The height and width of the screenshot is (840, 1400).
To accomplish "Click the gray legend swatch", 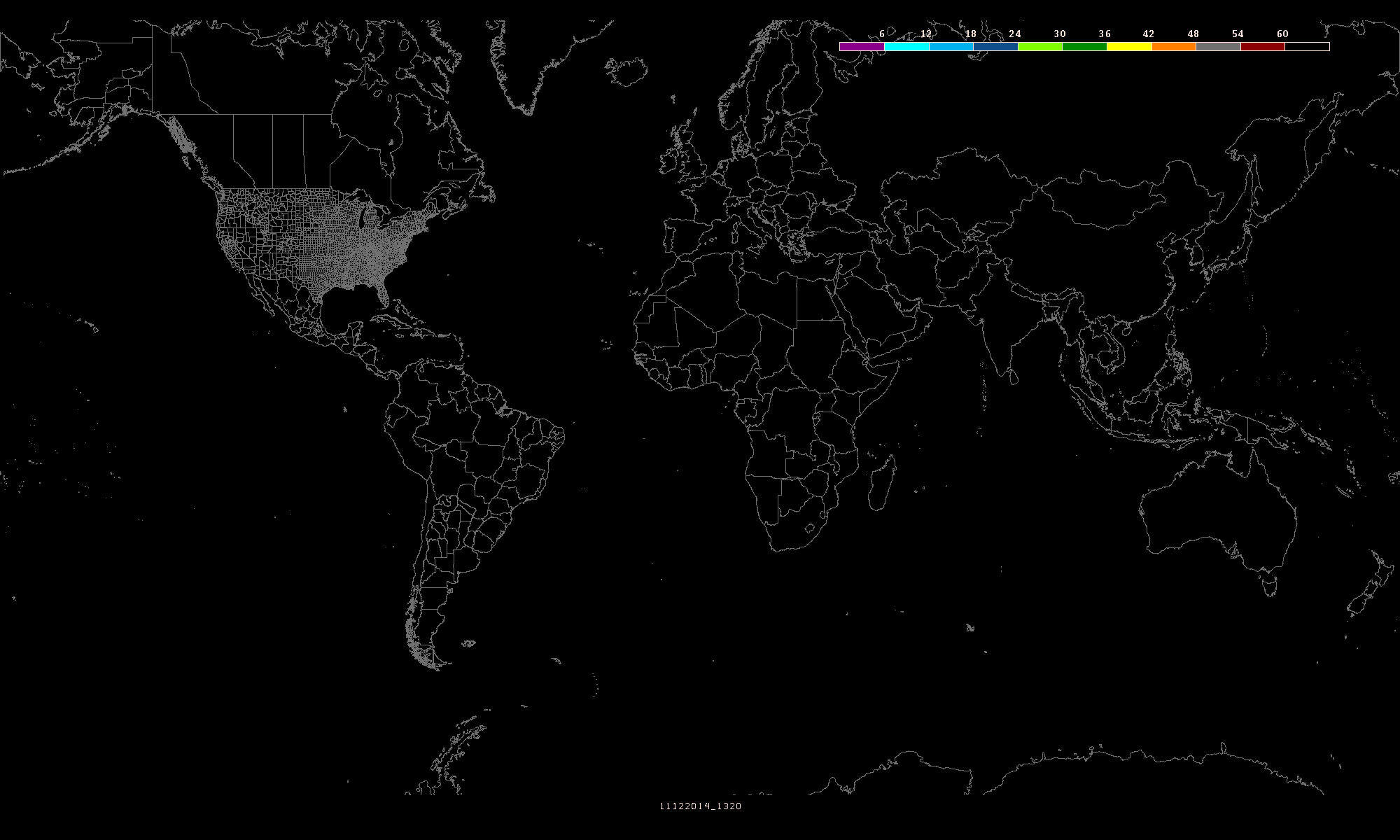I will tap(1218, 47).
